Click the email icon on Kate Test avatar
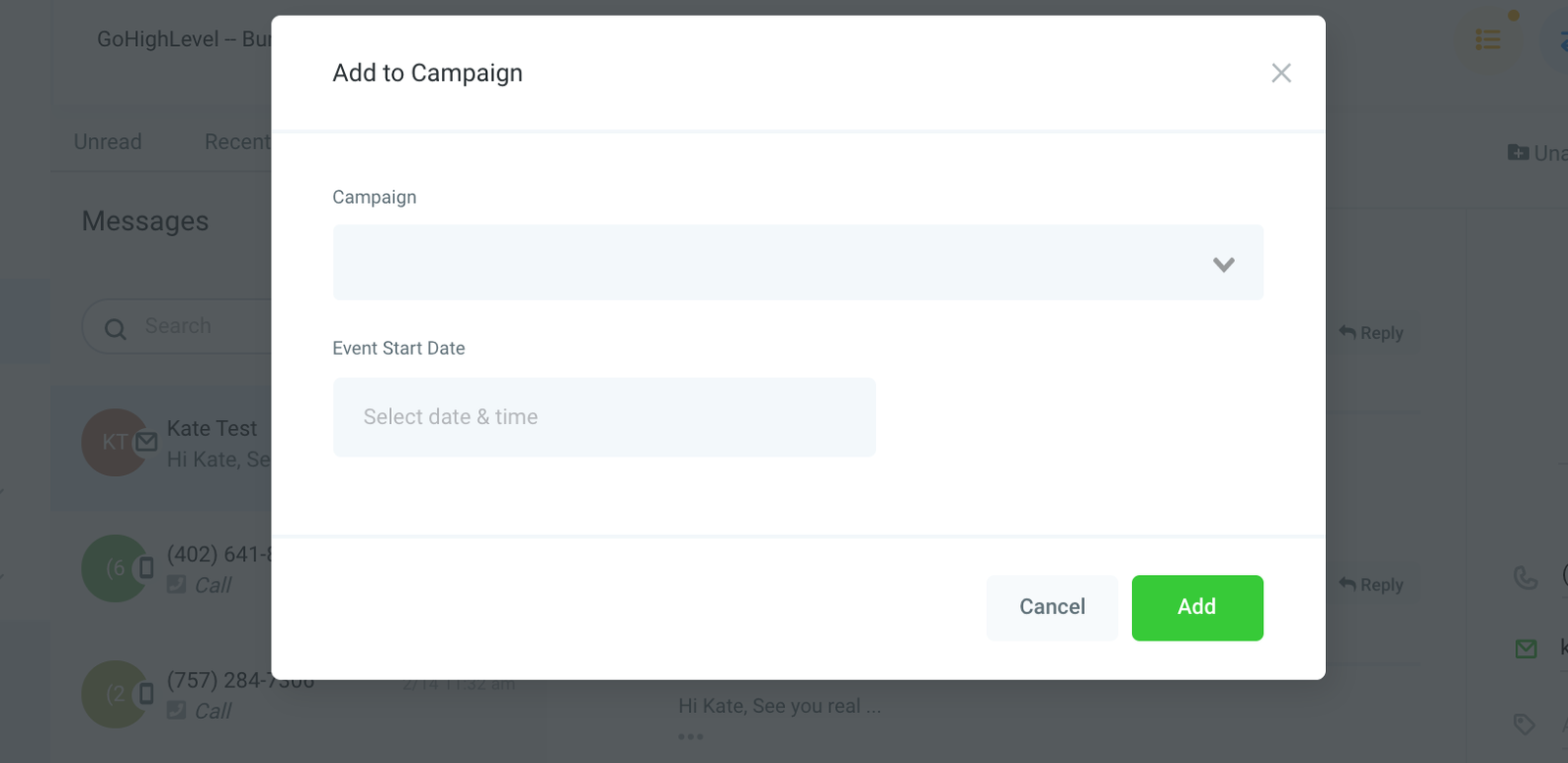This screenshot has height=763, width=1568. point(146,442)
